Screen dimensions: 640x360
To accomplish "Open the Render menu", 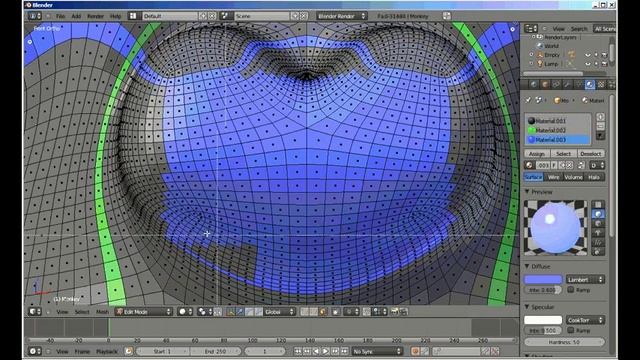I will click(96, 16).
